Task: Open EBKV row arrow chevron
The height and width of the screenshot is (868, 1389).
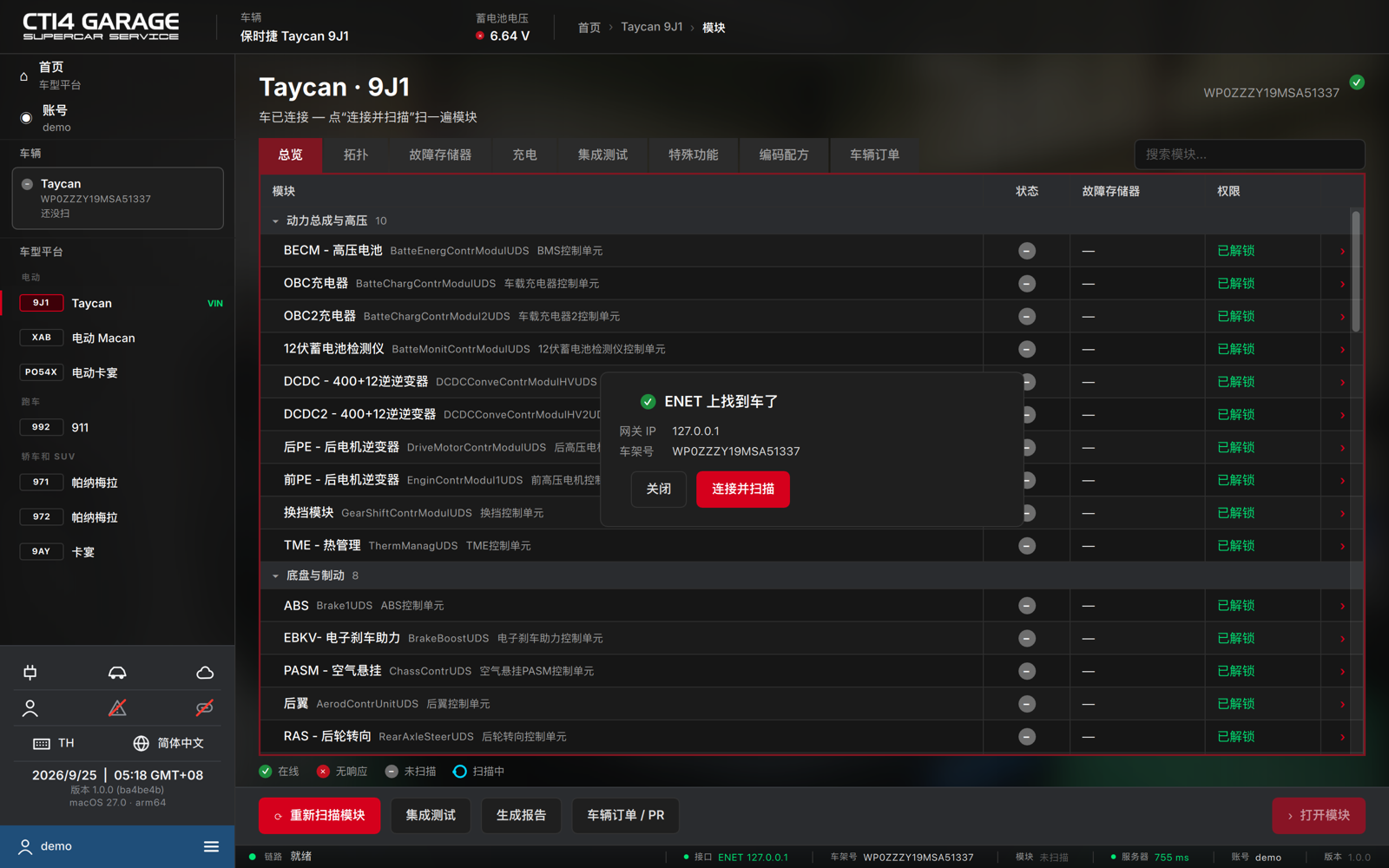Action: point(1342,639)
